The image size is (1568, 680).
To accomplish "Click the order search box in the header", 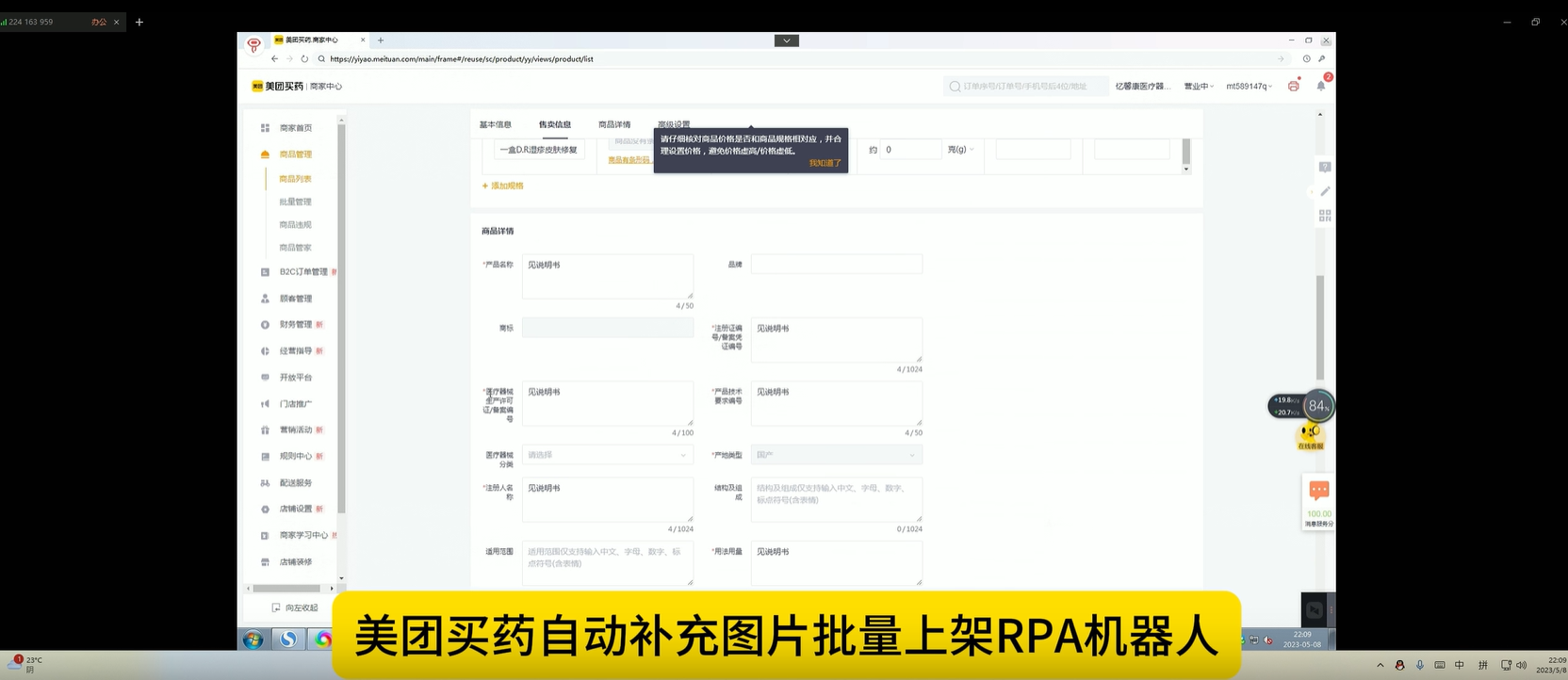I will 1024,87.
